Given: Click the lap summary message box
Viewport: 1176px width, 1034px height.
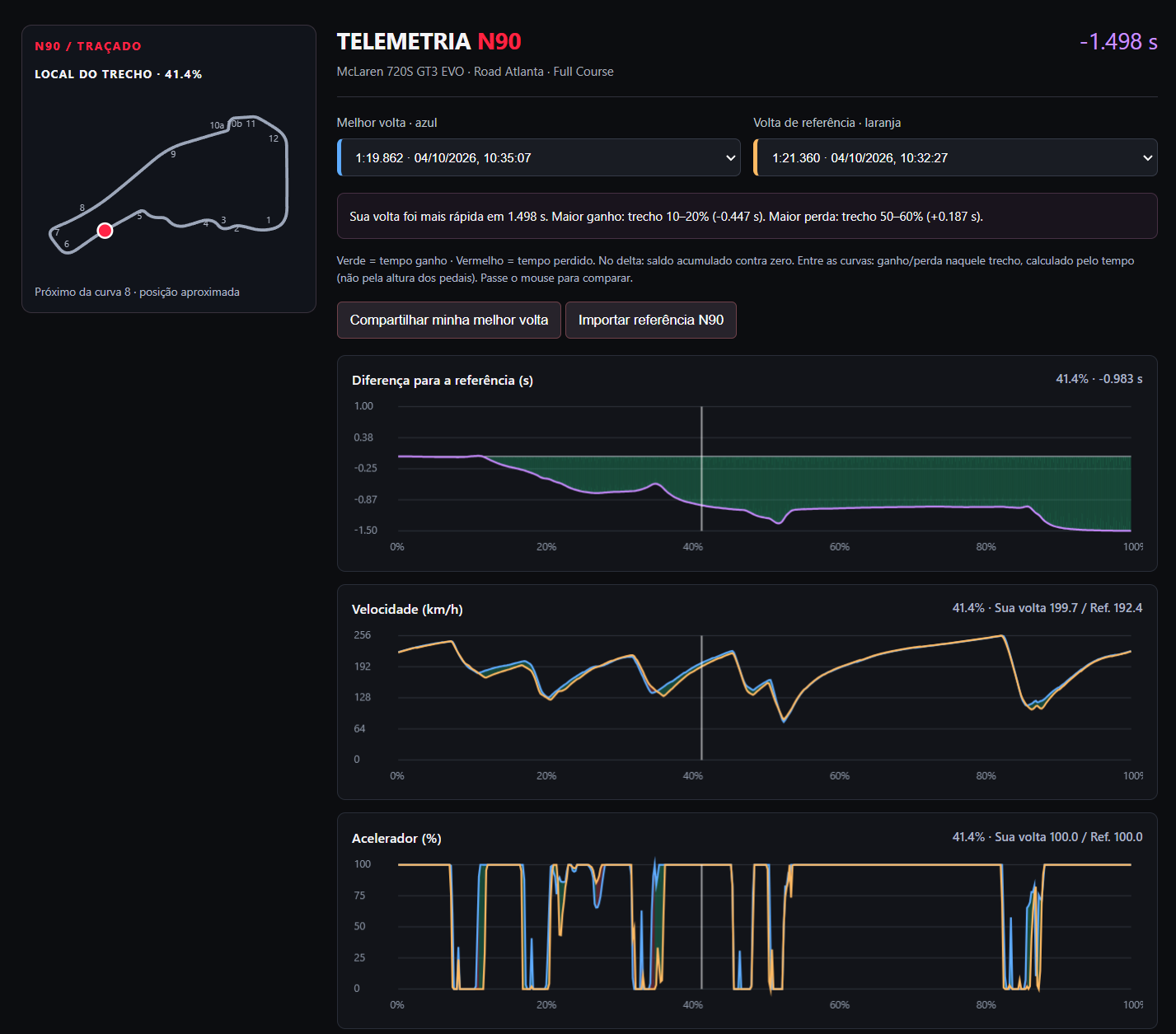Looking at the screenshot, I should (747, 216).
